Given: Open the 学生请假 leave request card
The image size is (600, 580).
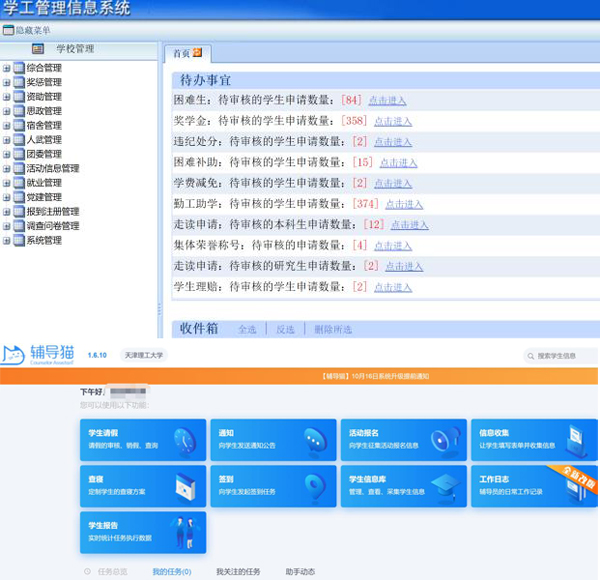Looking at the screenshot, I should tap(141, 439).
